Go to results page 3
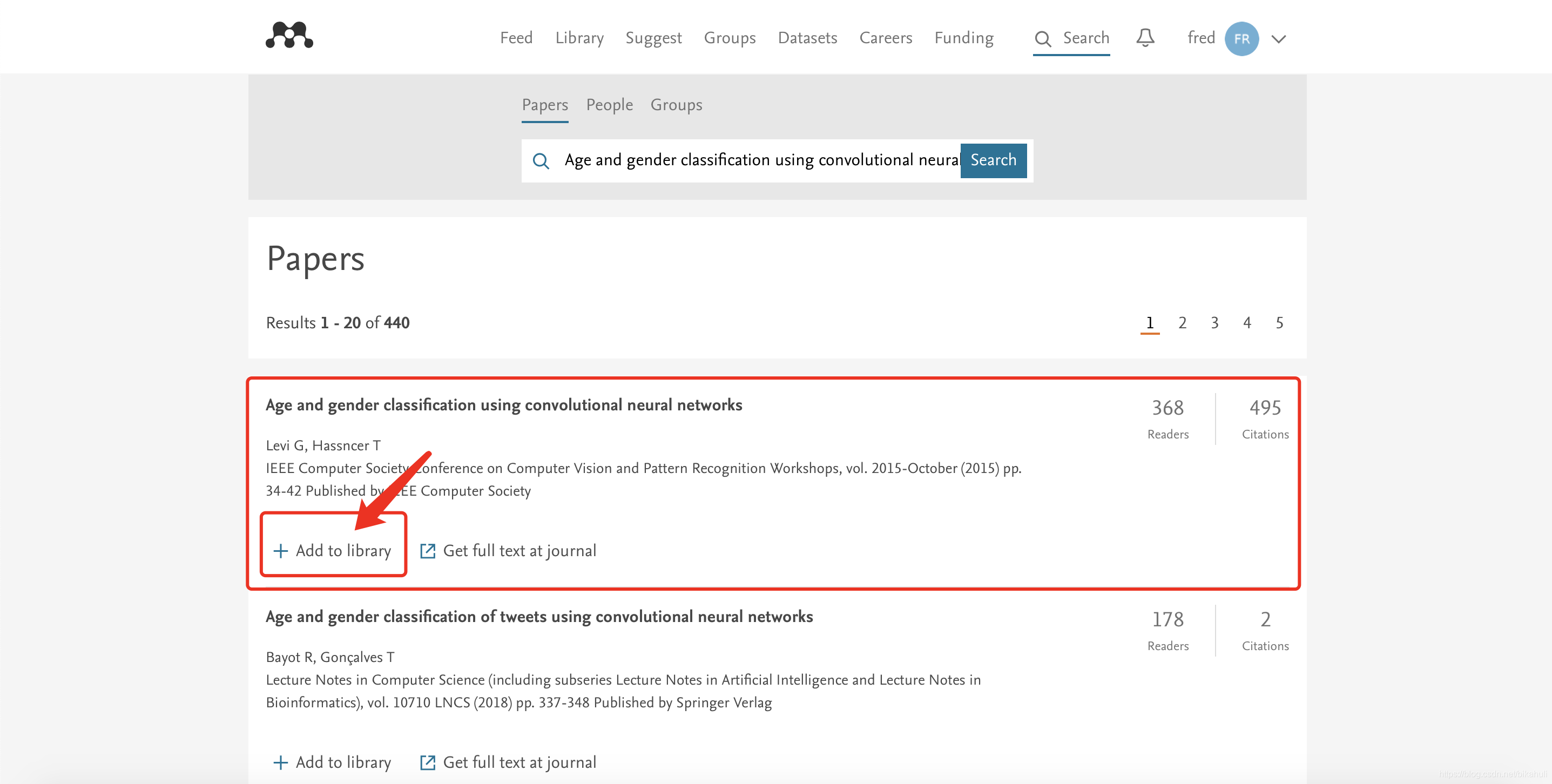 pos(1214,323)
